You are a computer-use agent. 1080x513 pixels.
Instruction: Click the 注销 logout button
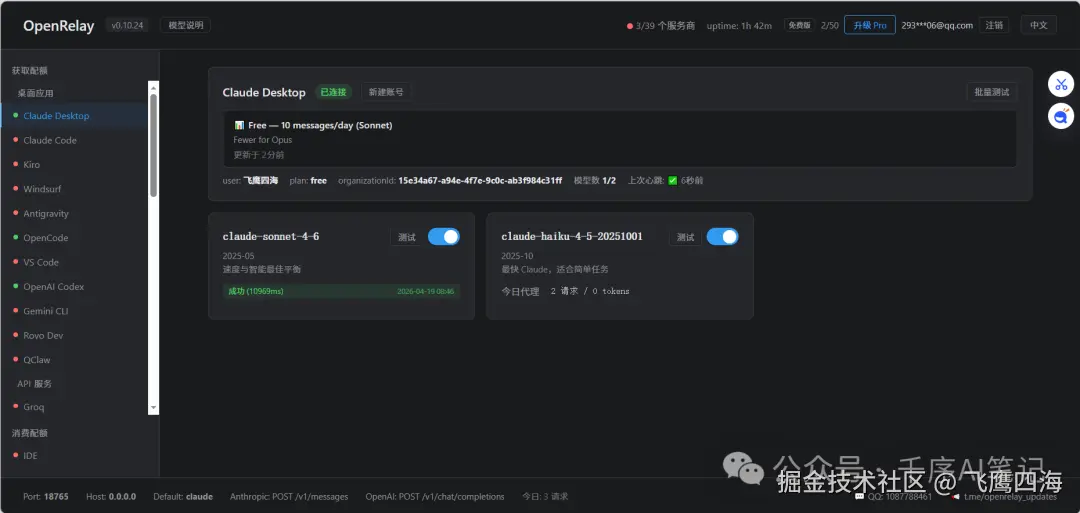point(993,25)
